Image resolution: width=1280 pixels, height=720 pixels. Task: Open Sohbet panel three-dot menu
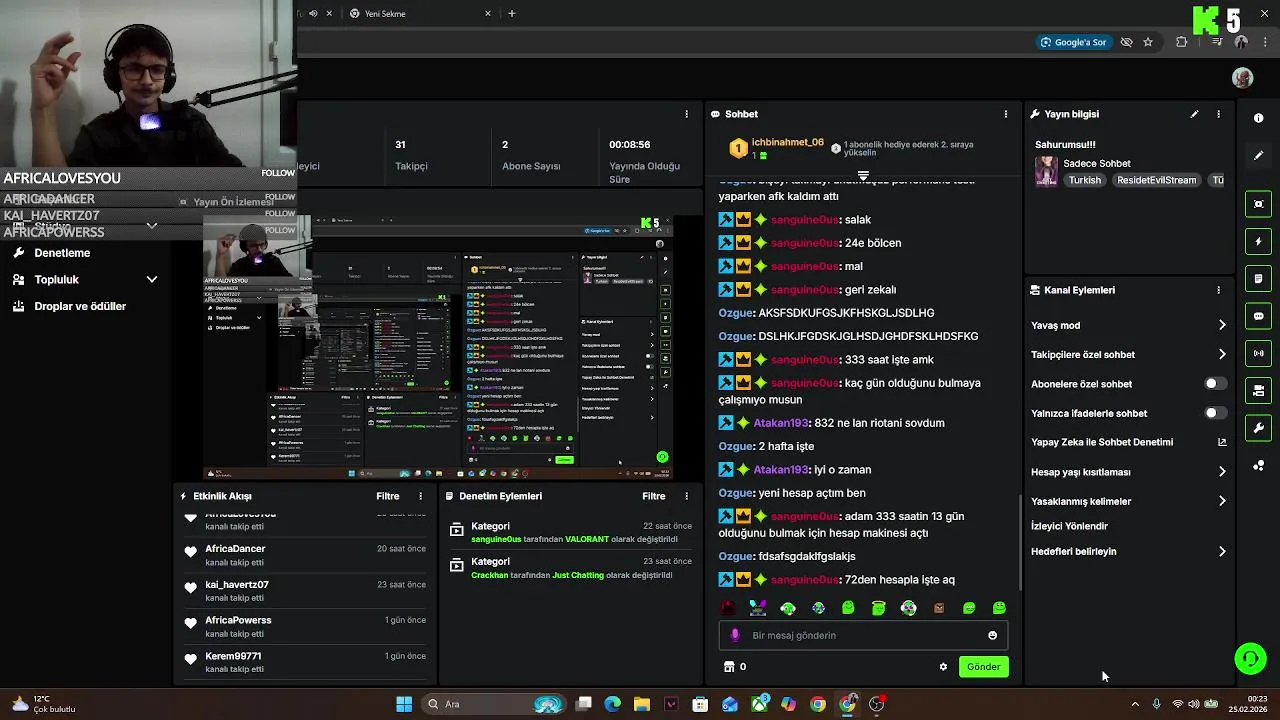[x=1006, y=114]
